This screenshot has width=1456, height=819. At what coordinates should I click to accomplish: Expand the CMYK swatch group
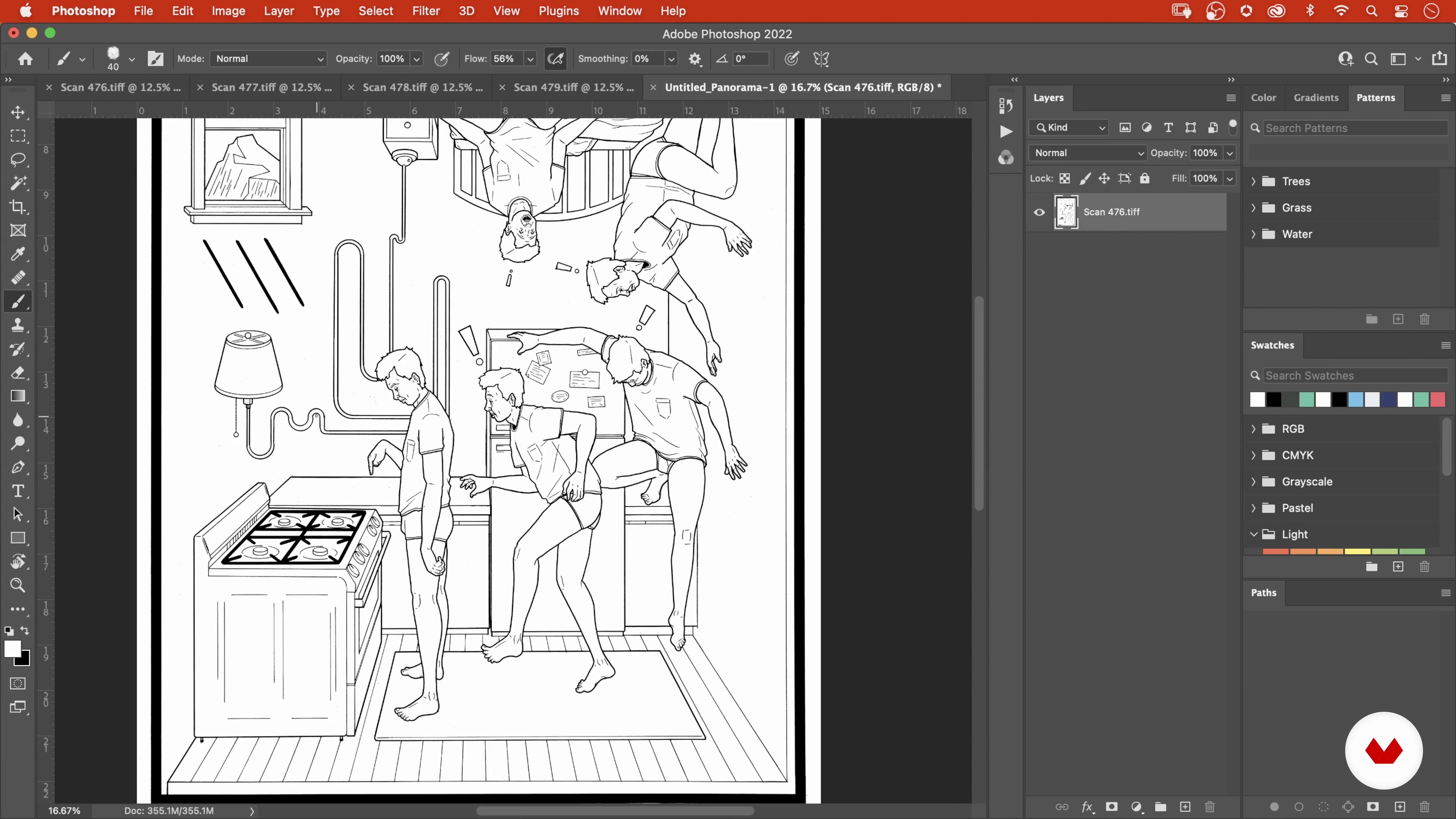(x=1253, y=455)
